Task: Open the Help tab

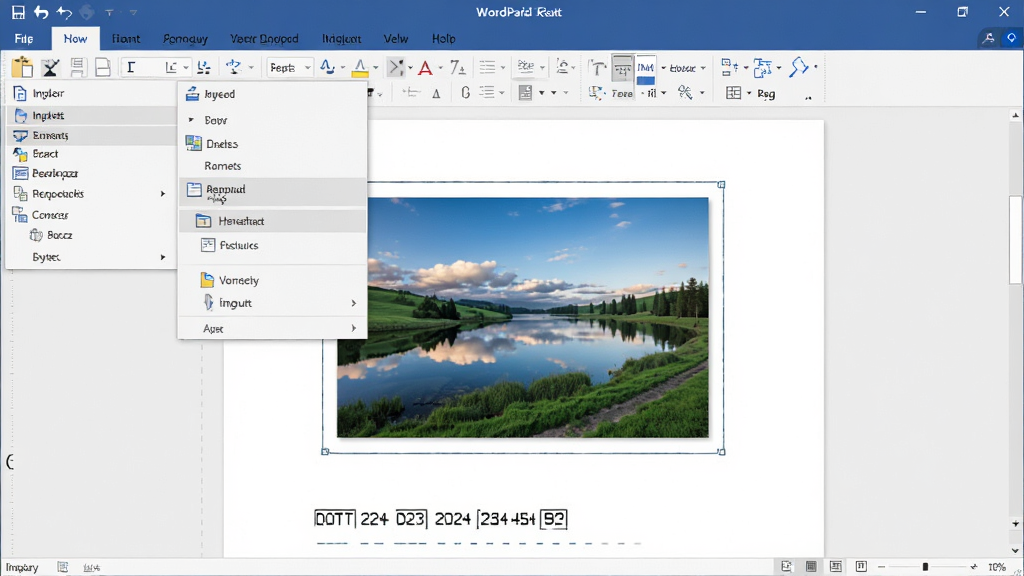Action: (443, 39)
